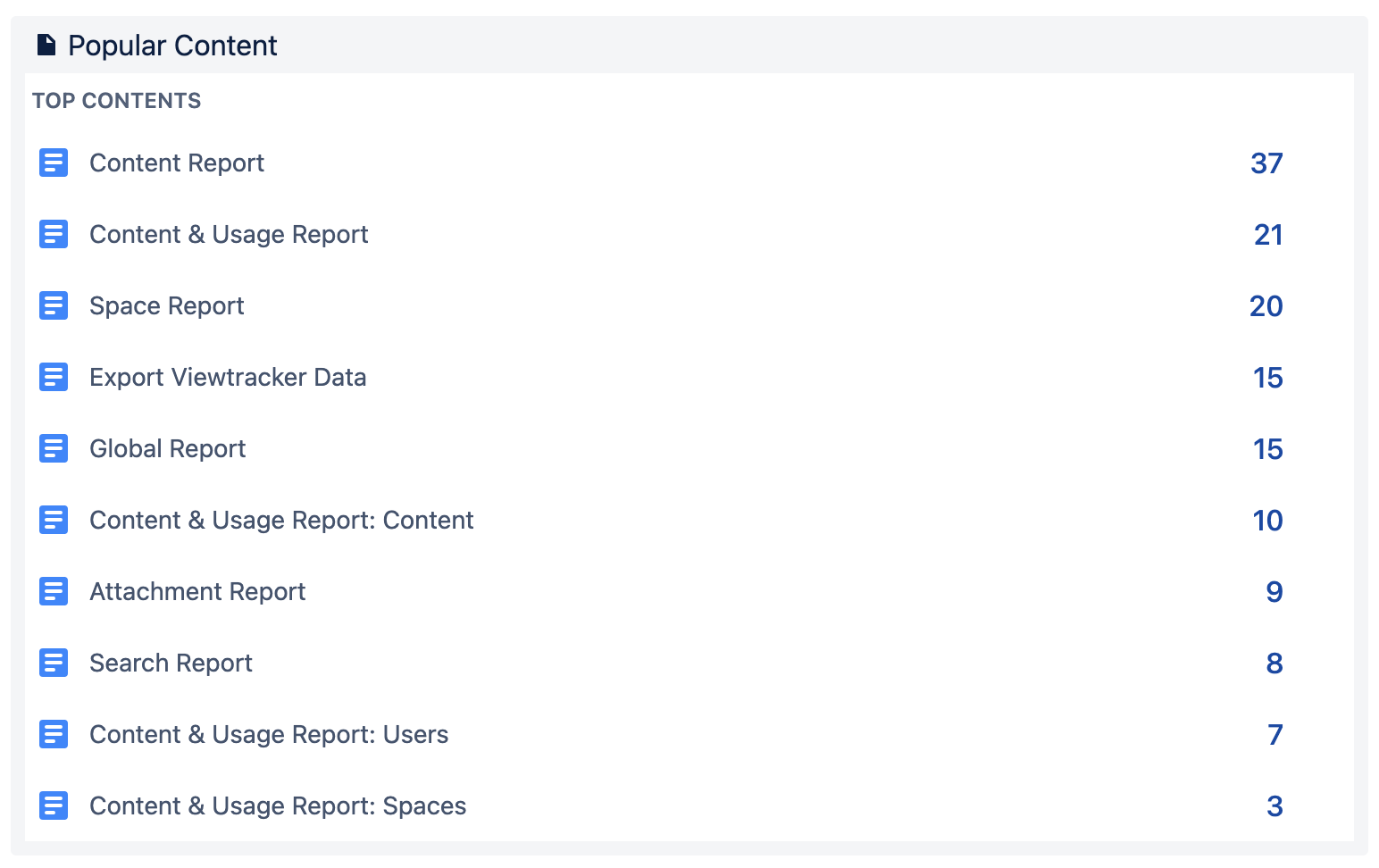This screenshot has width=1379, height=868.
Task: Open Content & Usage Report: Users link
Action: [x=269, y=734]
